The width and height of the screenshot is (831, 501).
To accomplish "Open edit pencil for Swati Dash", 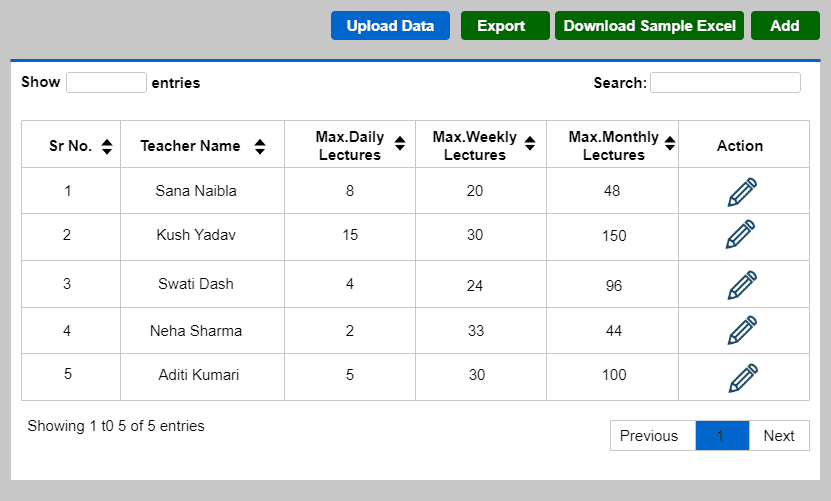I will pos(742,285).
